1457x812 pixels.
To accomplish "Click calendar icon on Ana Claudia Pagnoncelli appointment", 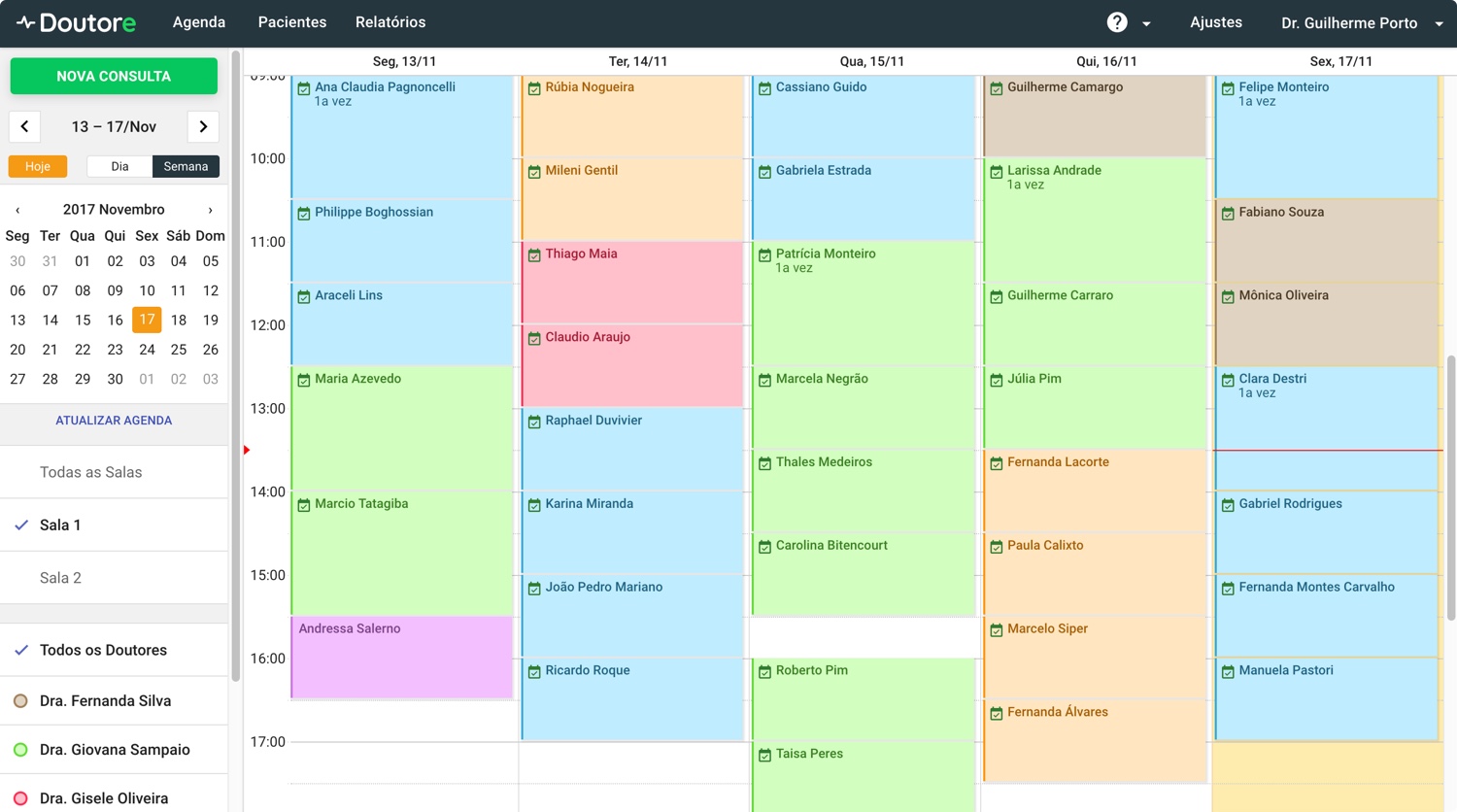I will 304,88.
